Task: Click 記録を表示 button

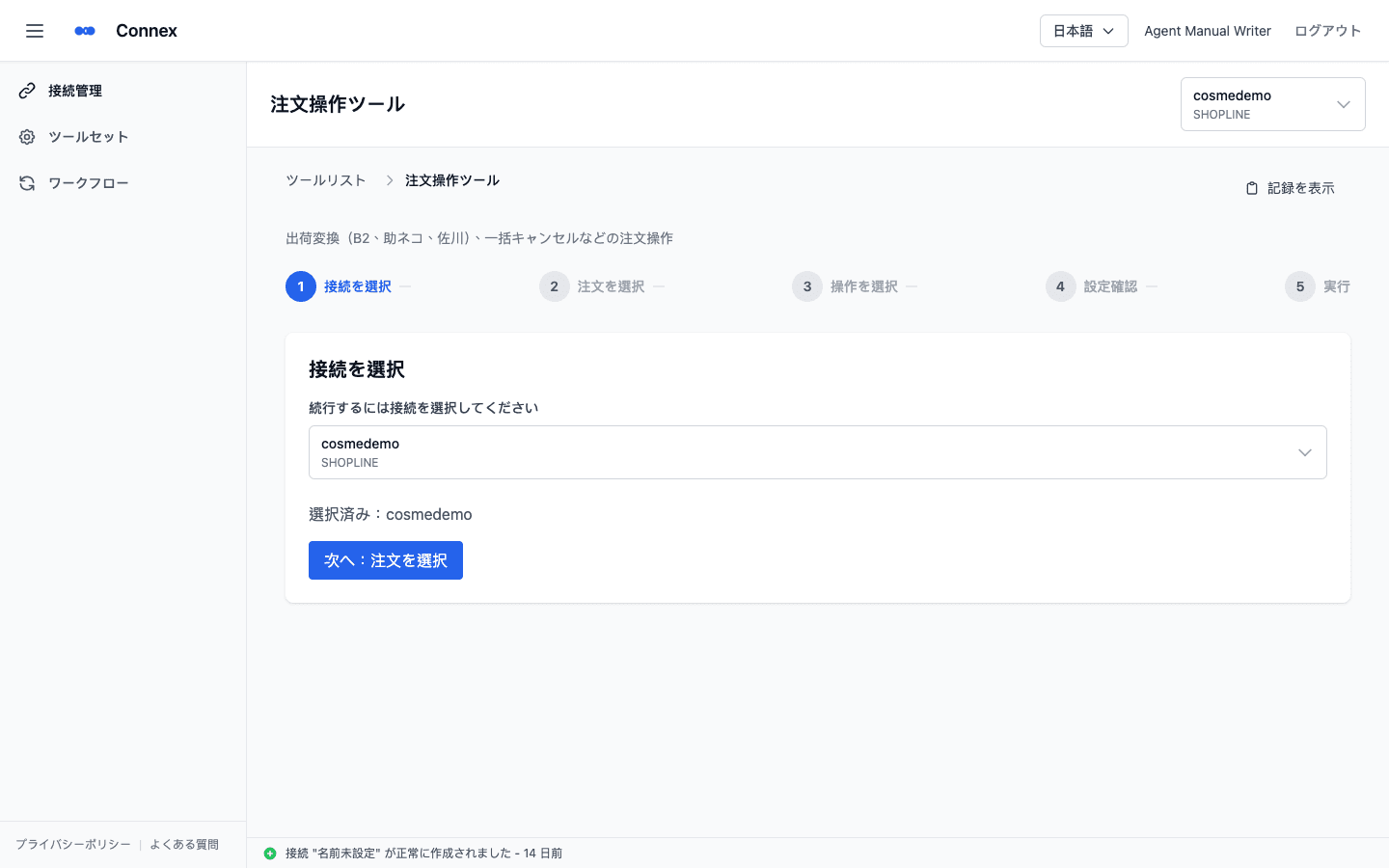Action: 1291,188
